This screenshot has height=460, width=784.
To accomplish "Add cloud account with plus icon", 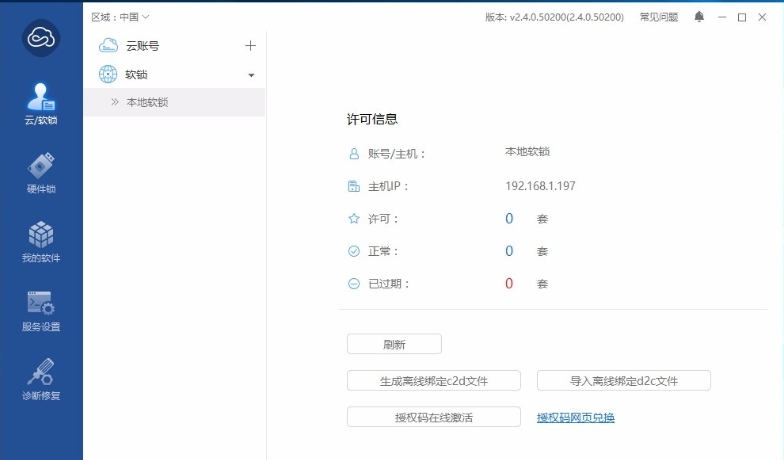I will point(250,46).
